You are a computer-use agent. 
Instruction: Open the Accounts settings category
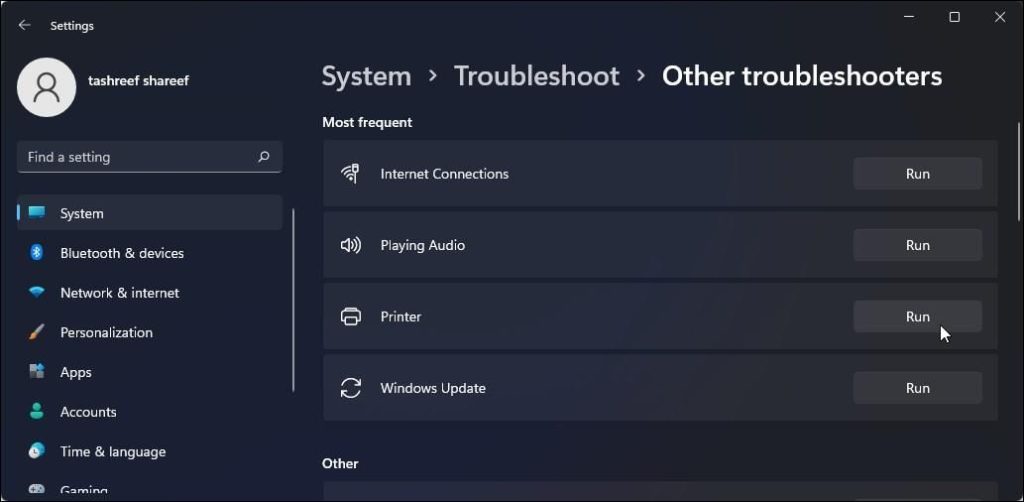click(150, 412)
